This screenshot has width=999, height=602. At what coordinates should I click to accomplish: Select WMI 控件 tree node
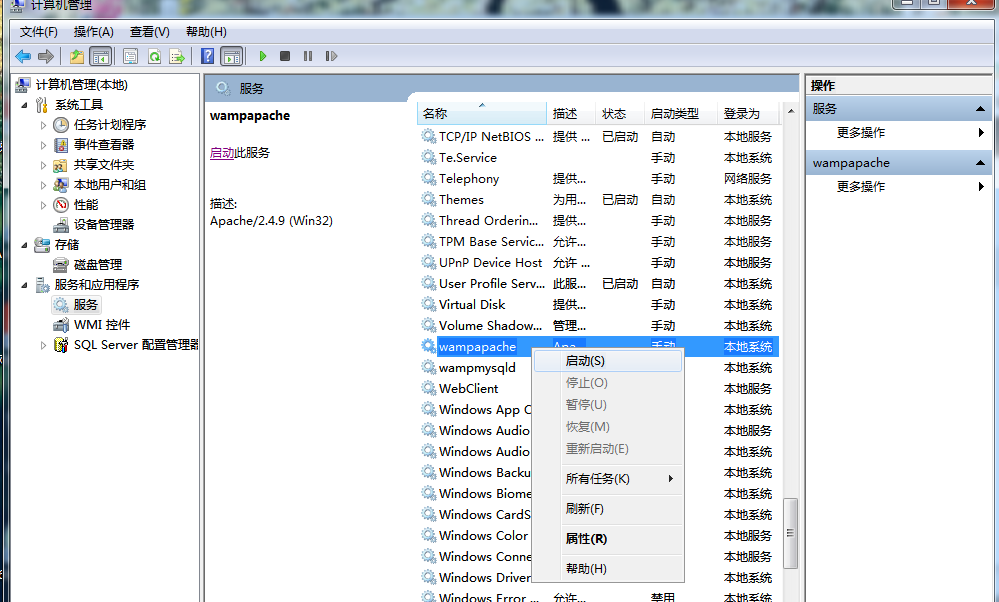pyautogui.click(x=102, y=325)
